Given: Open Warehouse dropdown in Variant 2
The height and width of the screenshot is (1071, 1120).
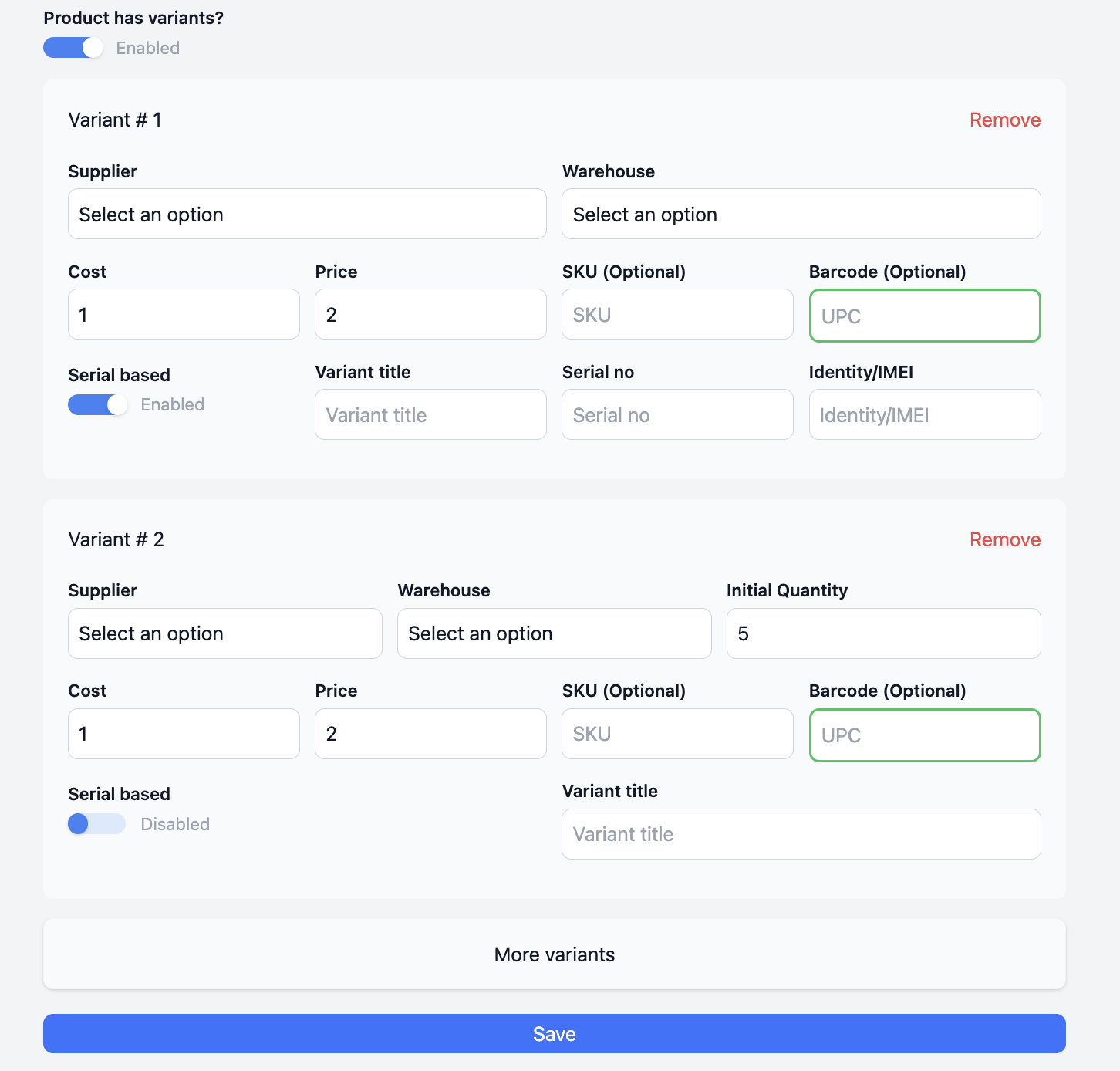Looking at the screenshot, I should coord(554,633).
